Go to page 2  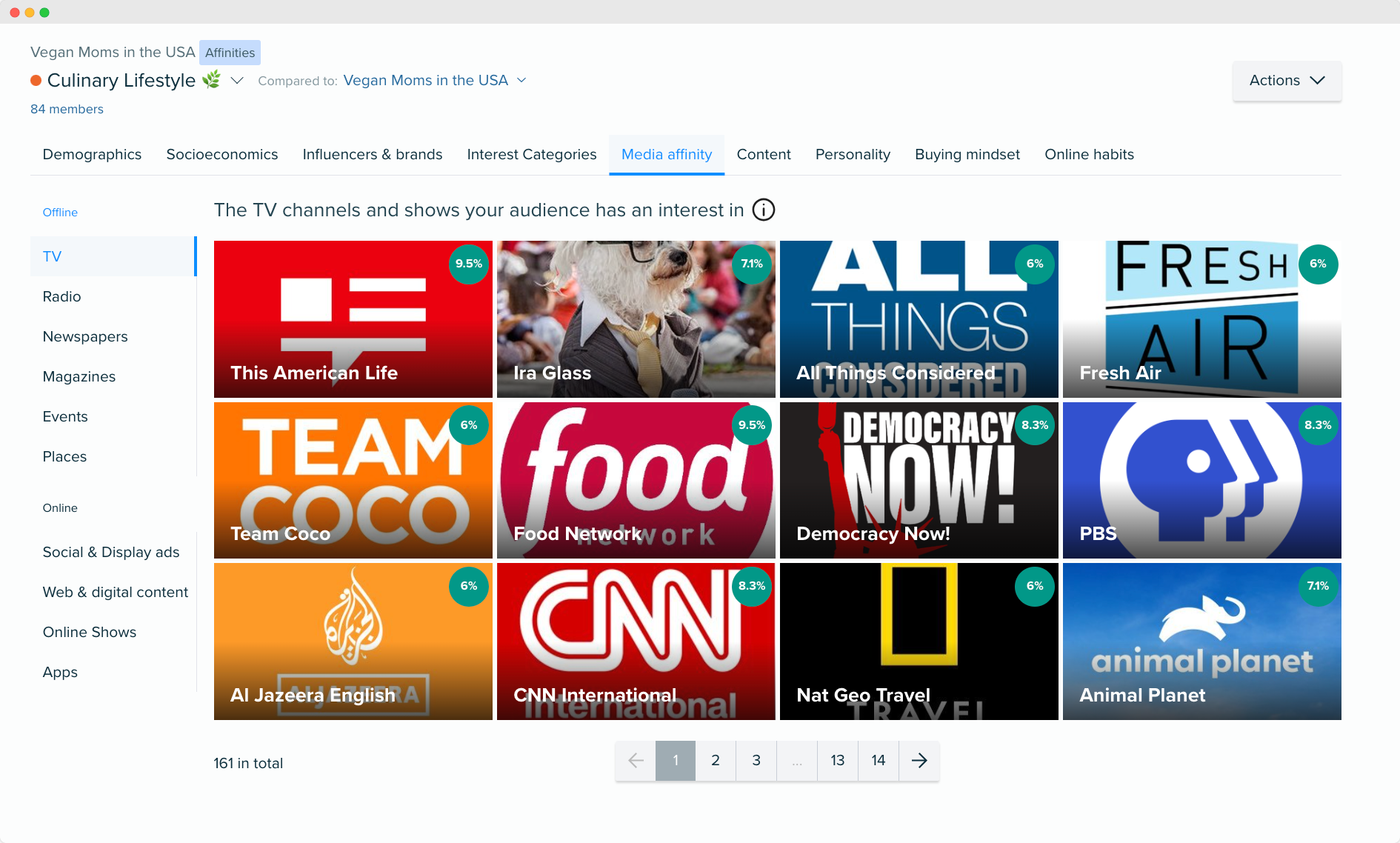pyautogui.click(x=716, y=761)
